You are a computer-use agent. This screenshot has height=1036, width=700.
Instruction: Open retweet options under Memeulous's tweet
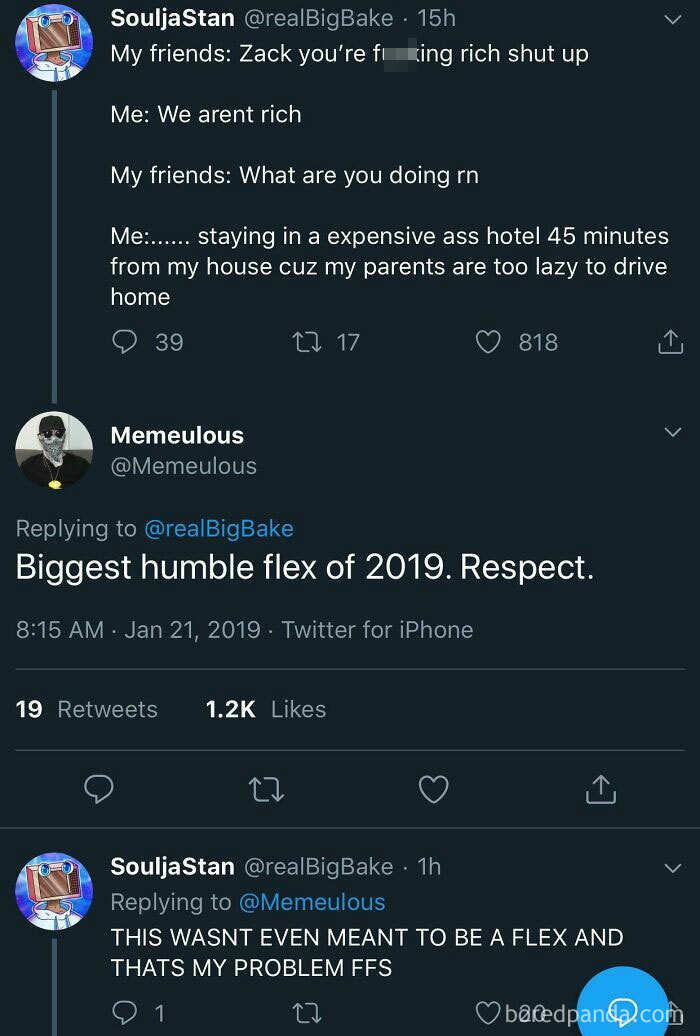coord(266,789)
